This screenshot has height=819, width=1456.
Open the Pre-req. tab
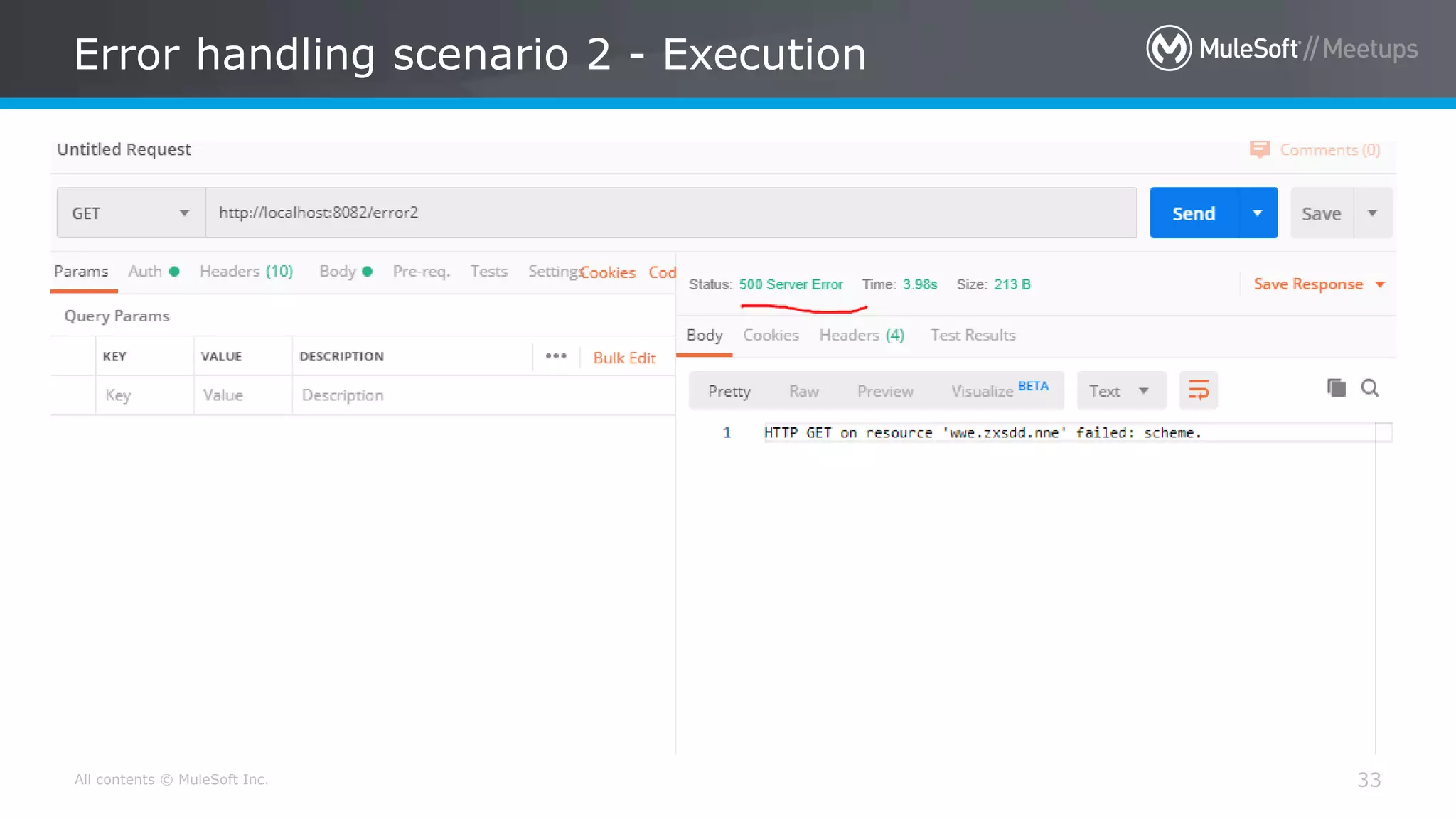pos(421,272)
